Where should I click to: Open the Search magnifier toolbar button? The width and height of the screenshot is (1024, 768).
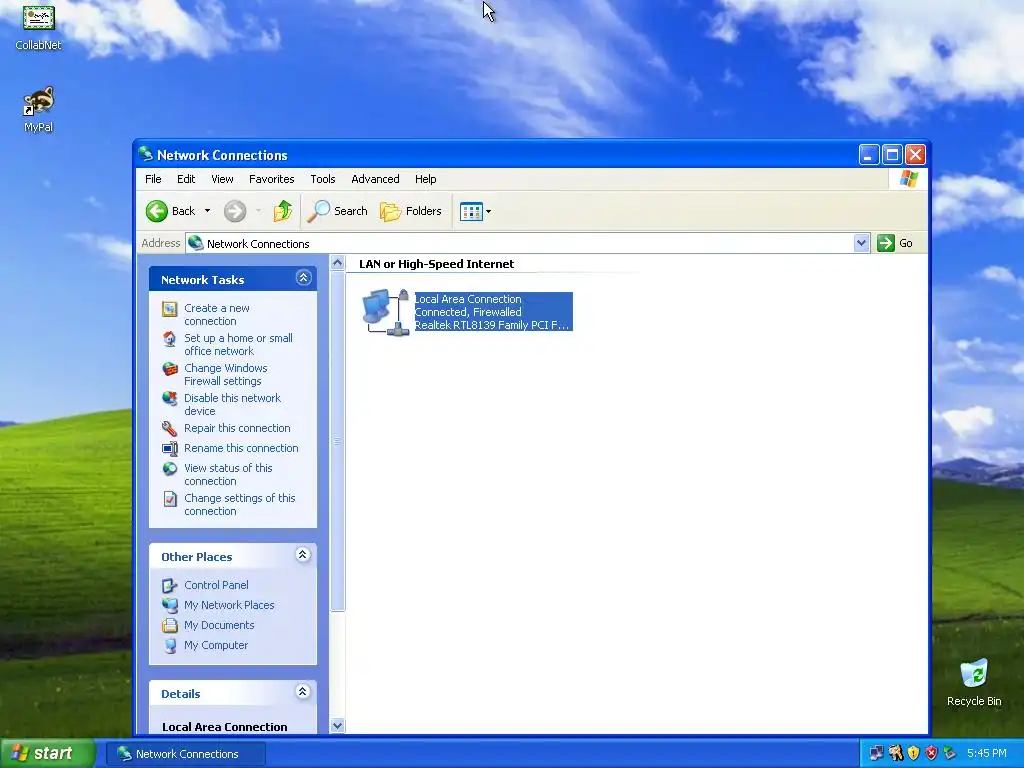(x=337, y=211)
